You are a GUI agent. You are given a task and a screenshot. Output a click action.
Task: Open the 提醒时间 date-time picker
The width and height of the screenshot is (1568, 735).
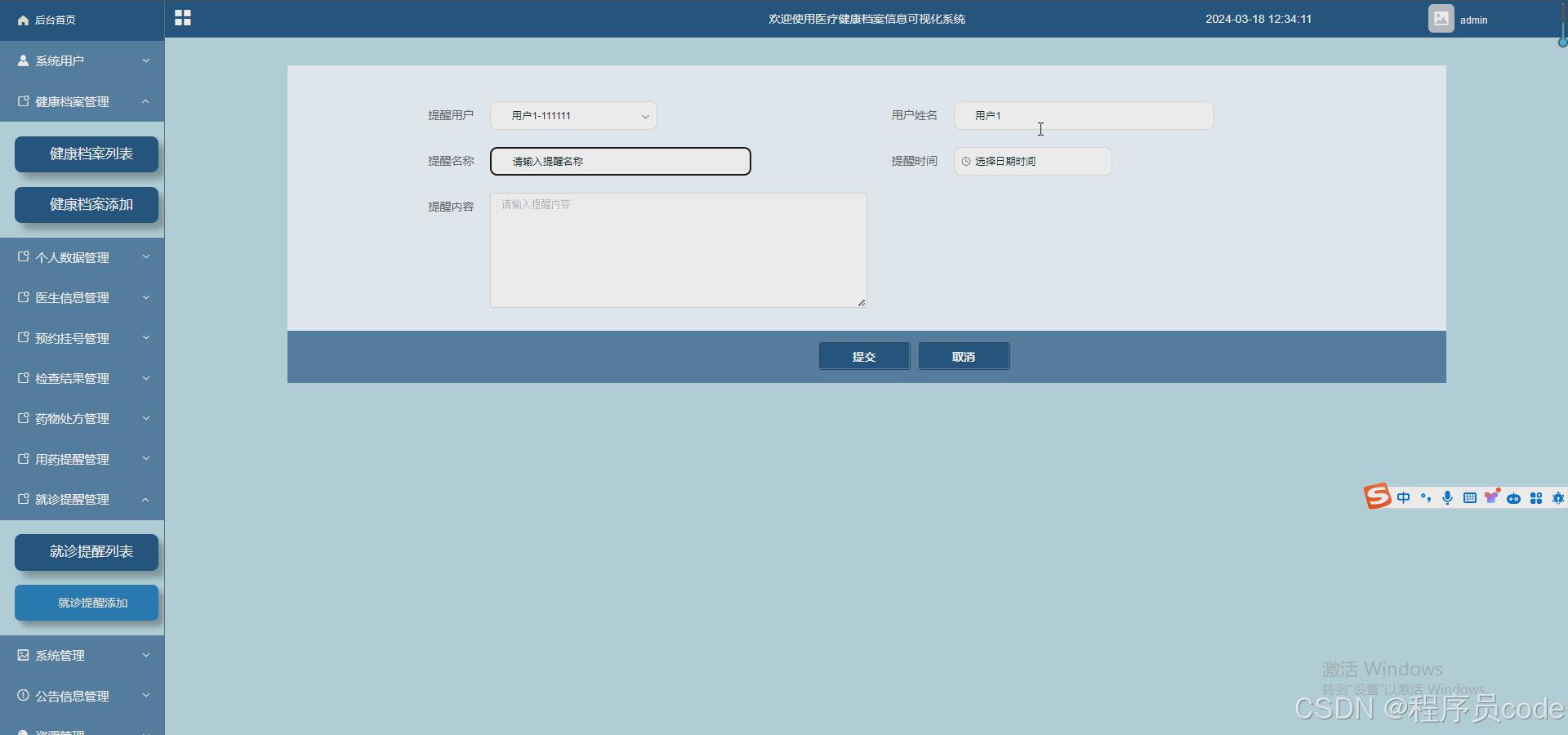(1032, 161)
